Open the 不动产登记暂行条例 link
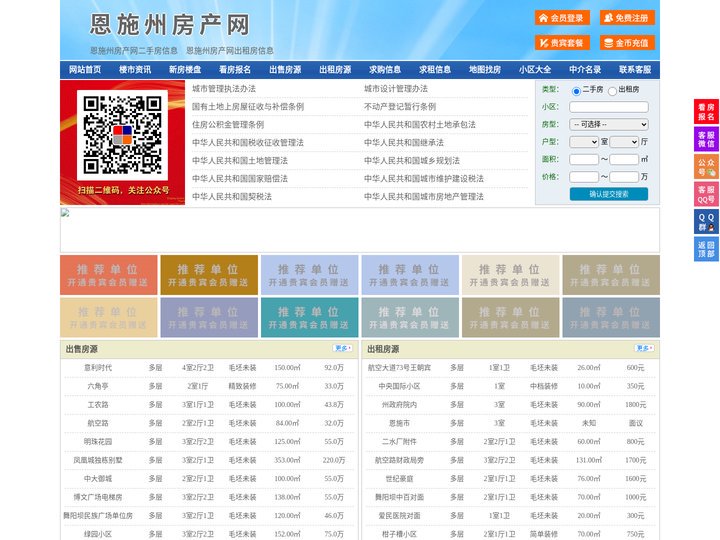This screenshot has width=720, height=540. 400,107
